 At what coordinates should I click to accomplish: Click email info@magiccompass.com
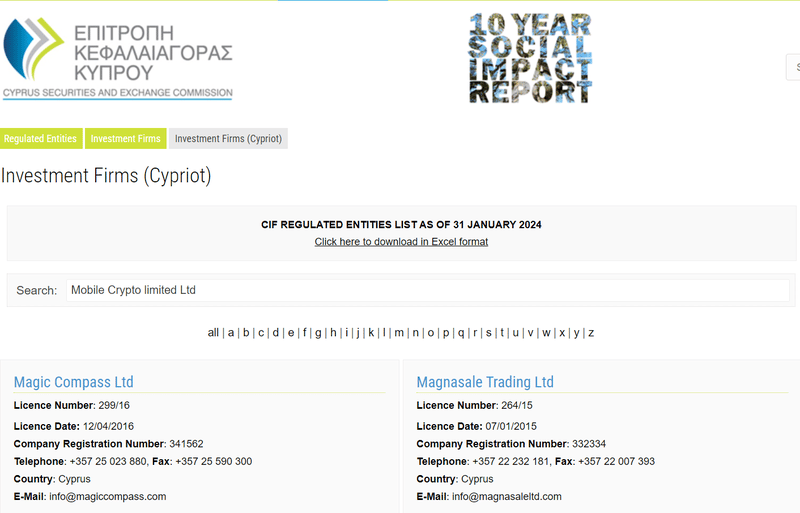point(108,496)
